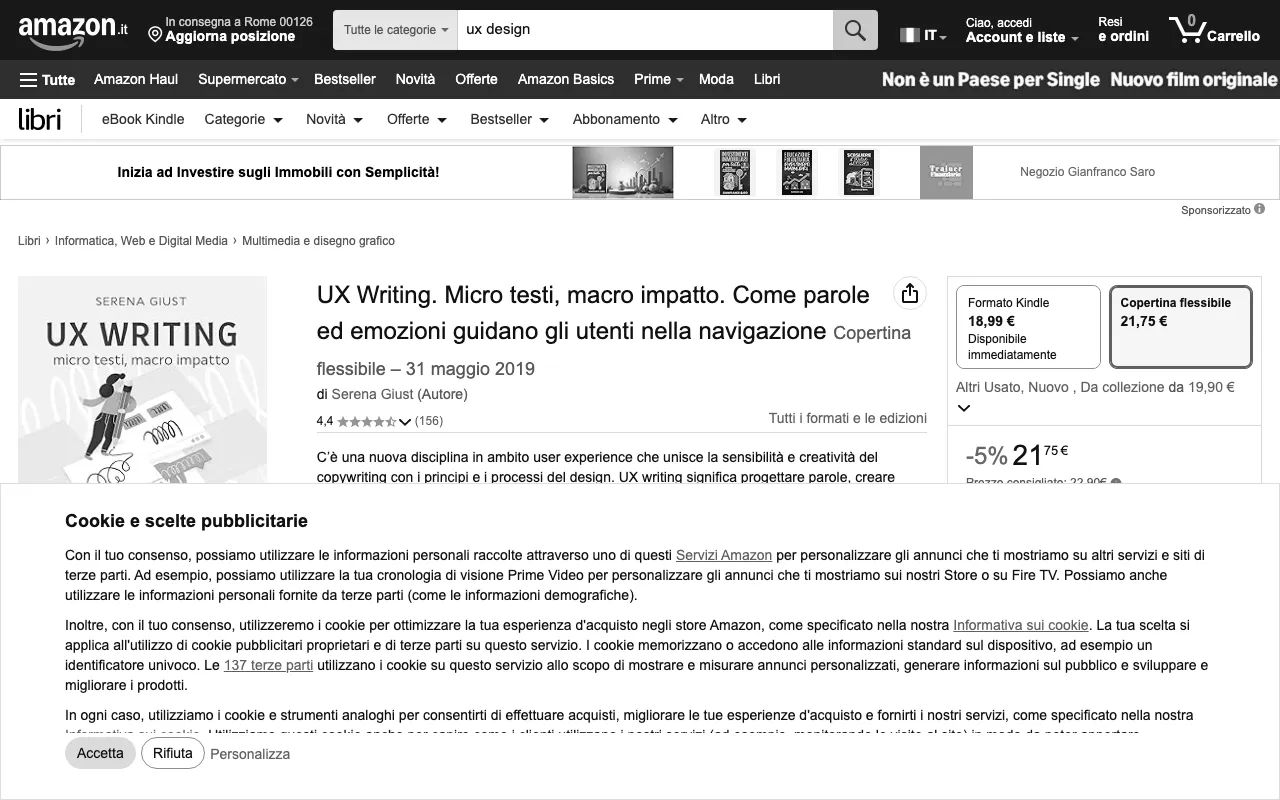Click the star rating graphic

click(x=366, y=421)
